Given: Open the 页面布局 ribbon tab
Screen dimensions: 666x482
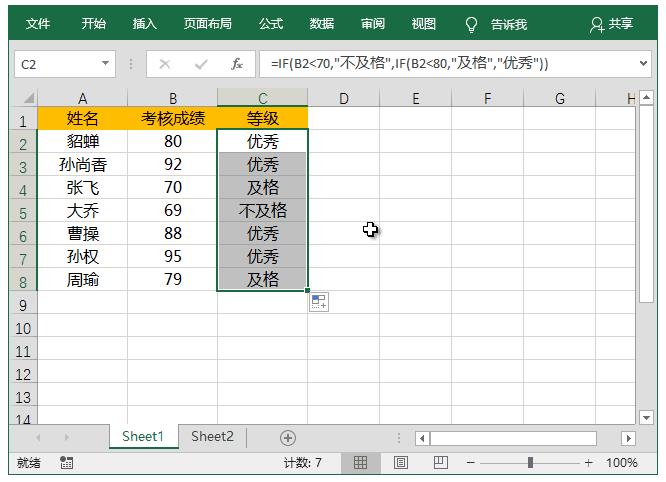Looking at the screenshot, I should coord(208,24).
